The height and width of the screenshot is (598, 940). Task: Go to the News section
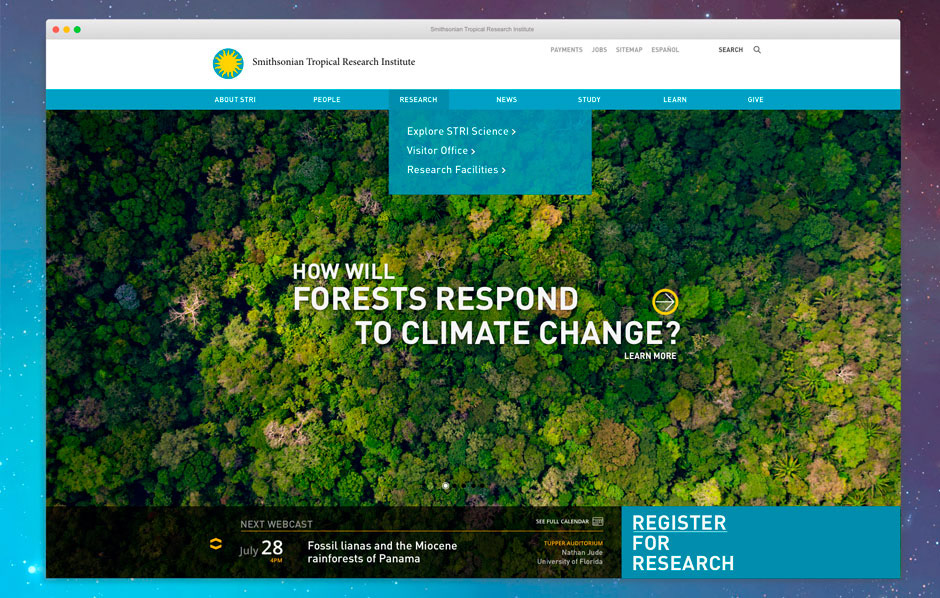[x=507, y=100]
